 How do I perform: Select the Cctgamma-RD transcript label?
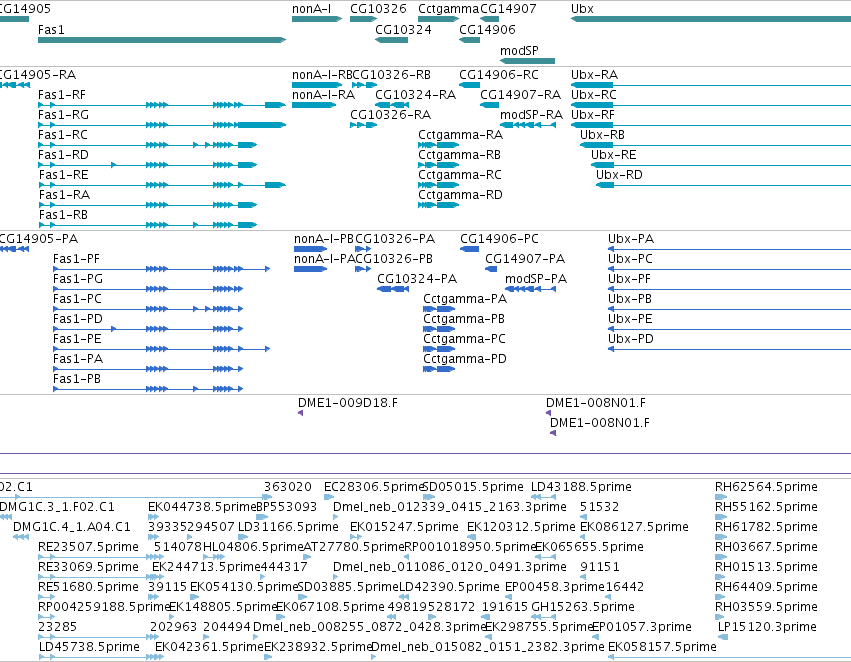460,195
